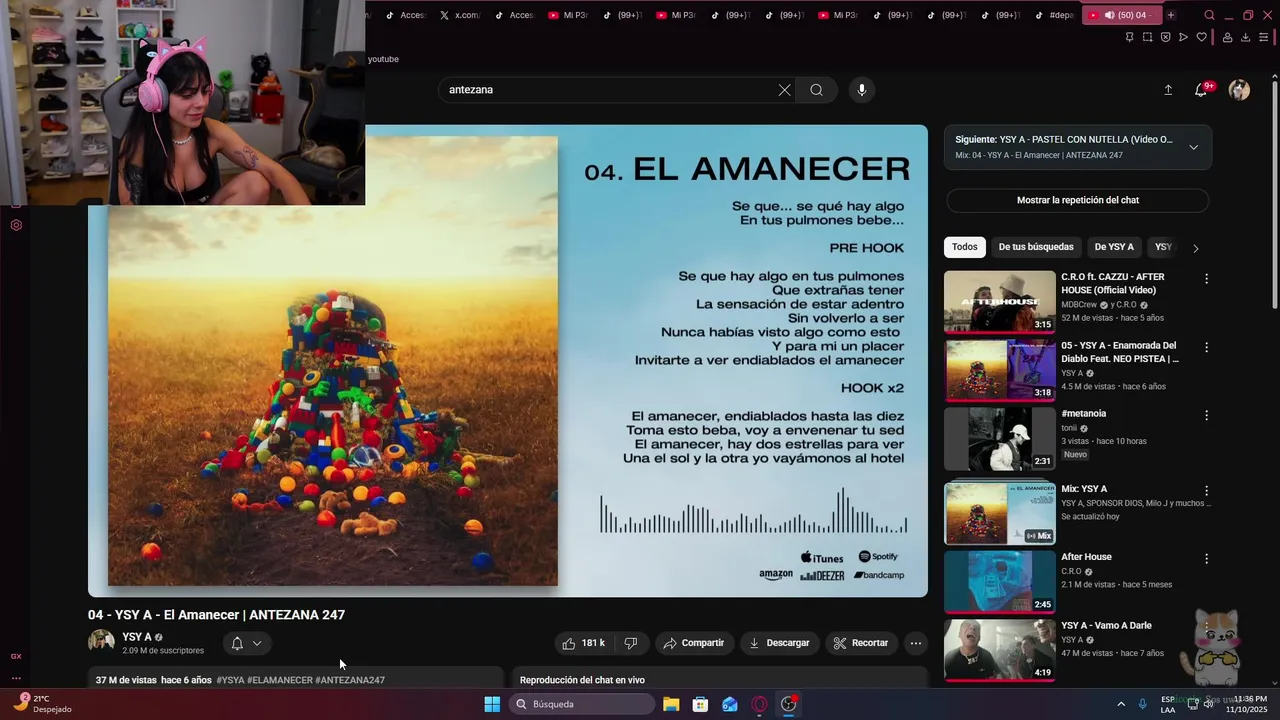The width and height of the screenshot is (1280, 720).
Task: Click the Recortar clip button
Action: [x=861, y=643]
